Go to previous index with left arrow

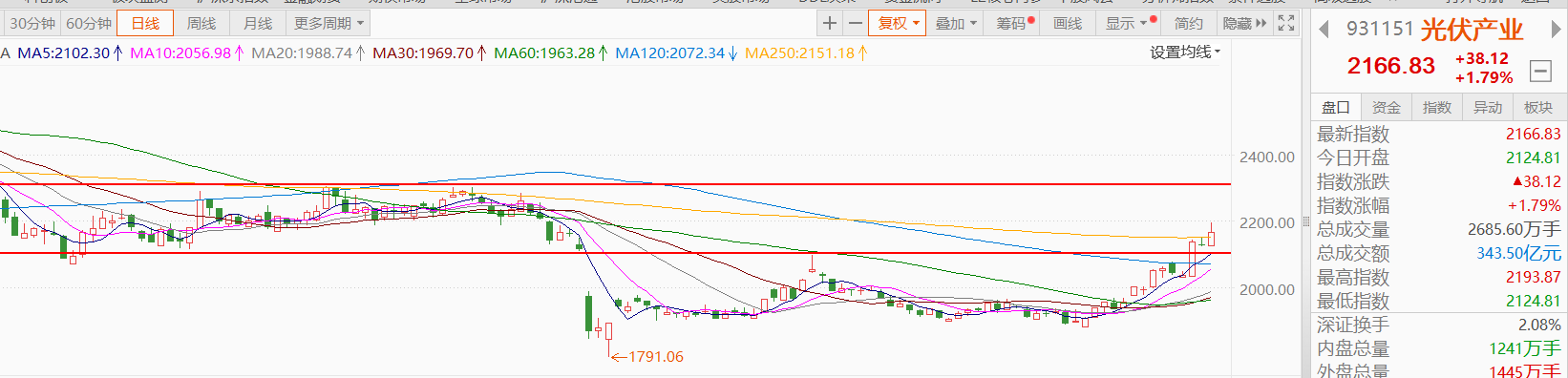click(1324, 30)
